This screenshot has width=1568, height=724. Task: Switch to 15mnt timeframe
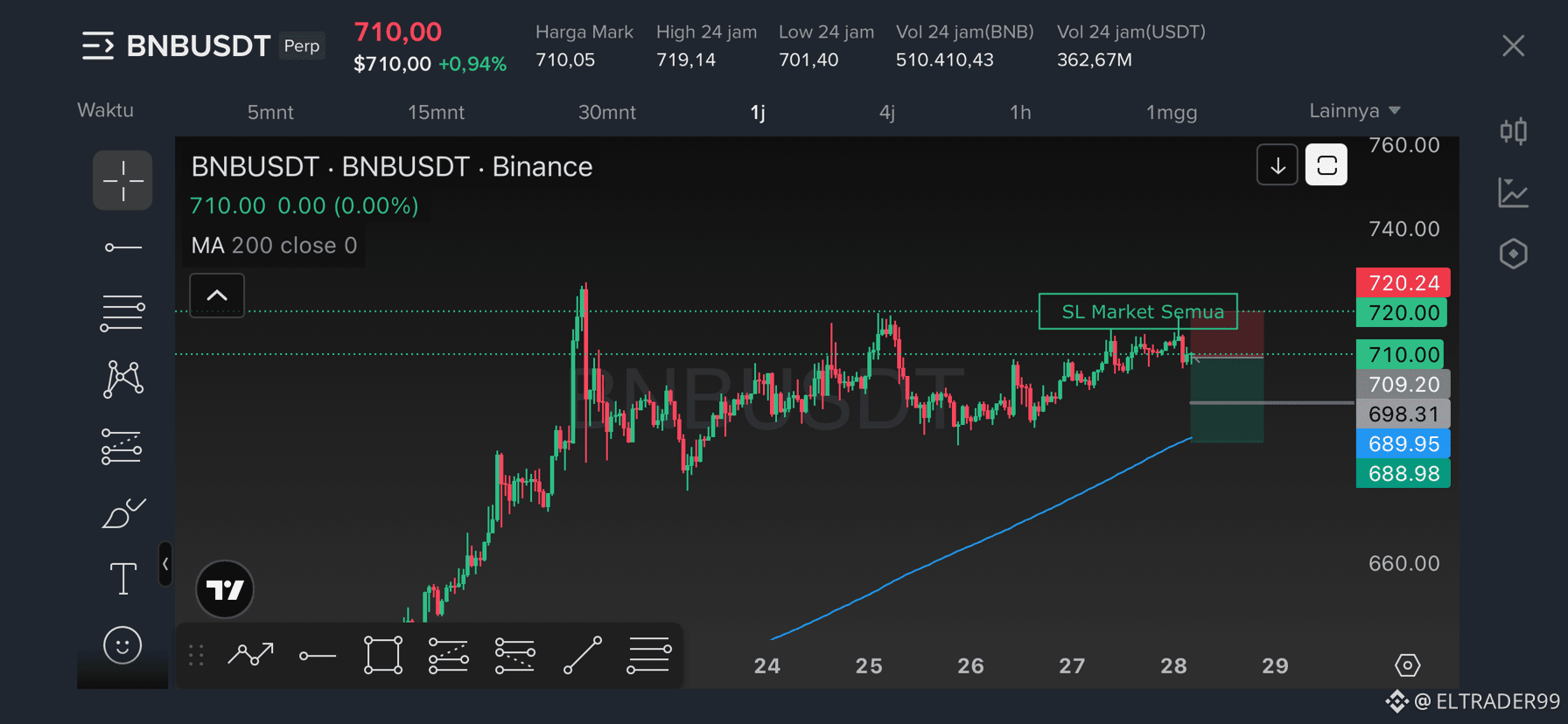point(436,112)
